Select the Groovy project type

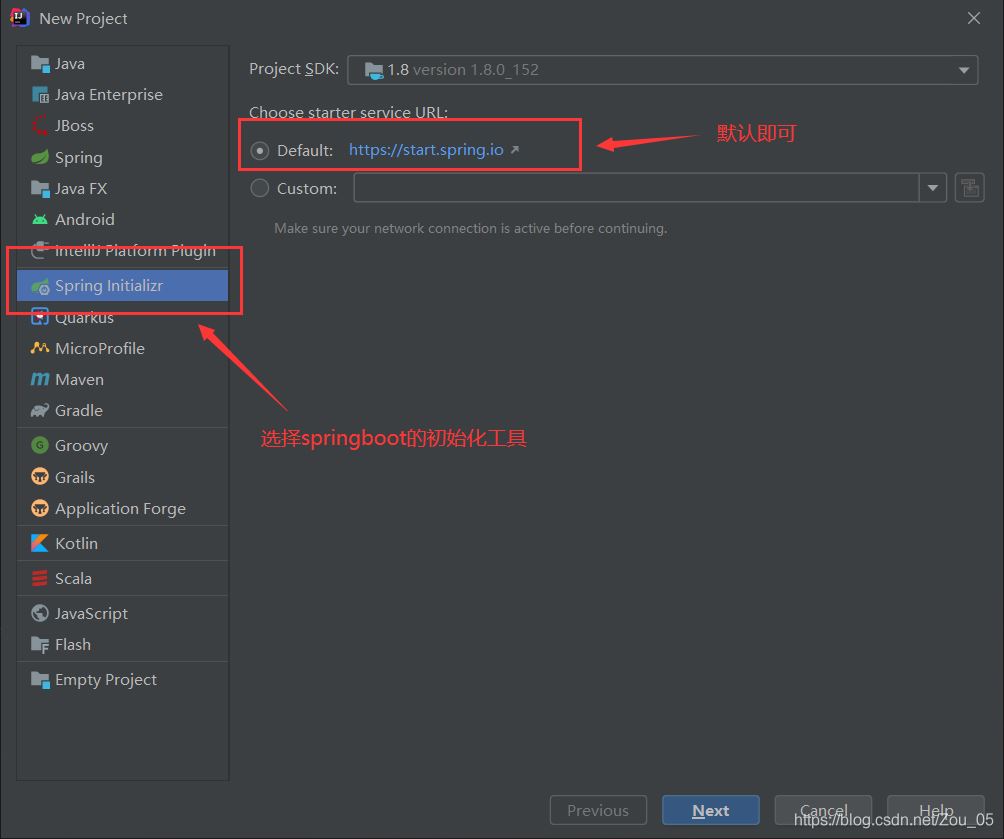point(79,444)
